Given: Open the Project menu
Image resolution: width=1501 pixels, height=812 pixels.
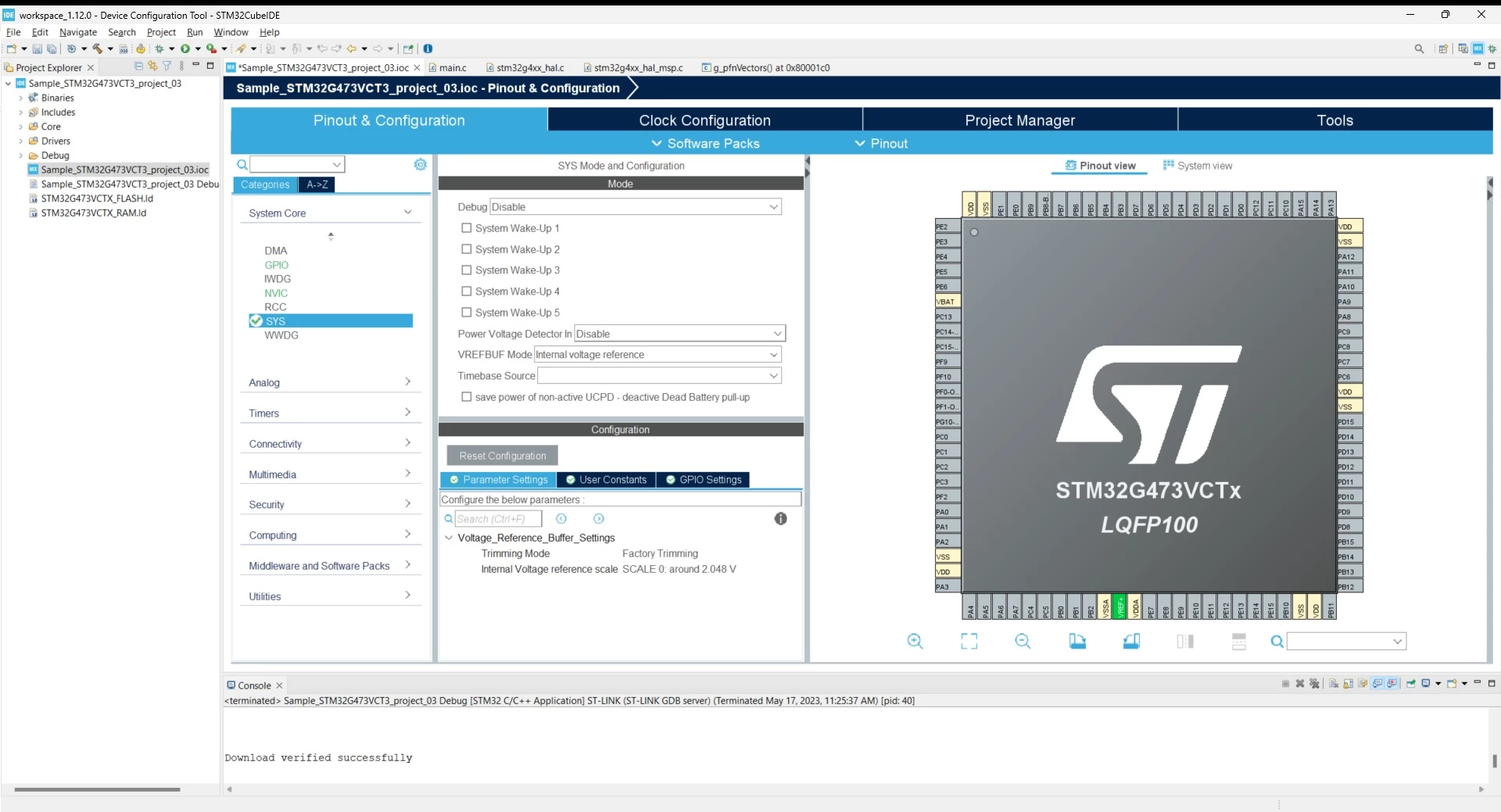Looking at the screenshot, I should pos(161,32).
